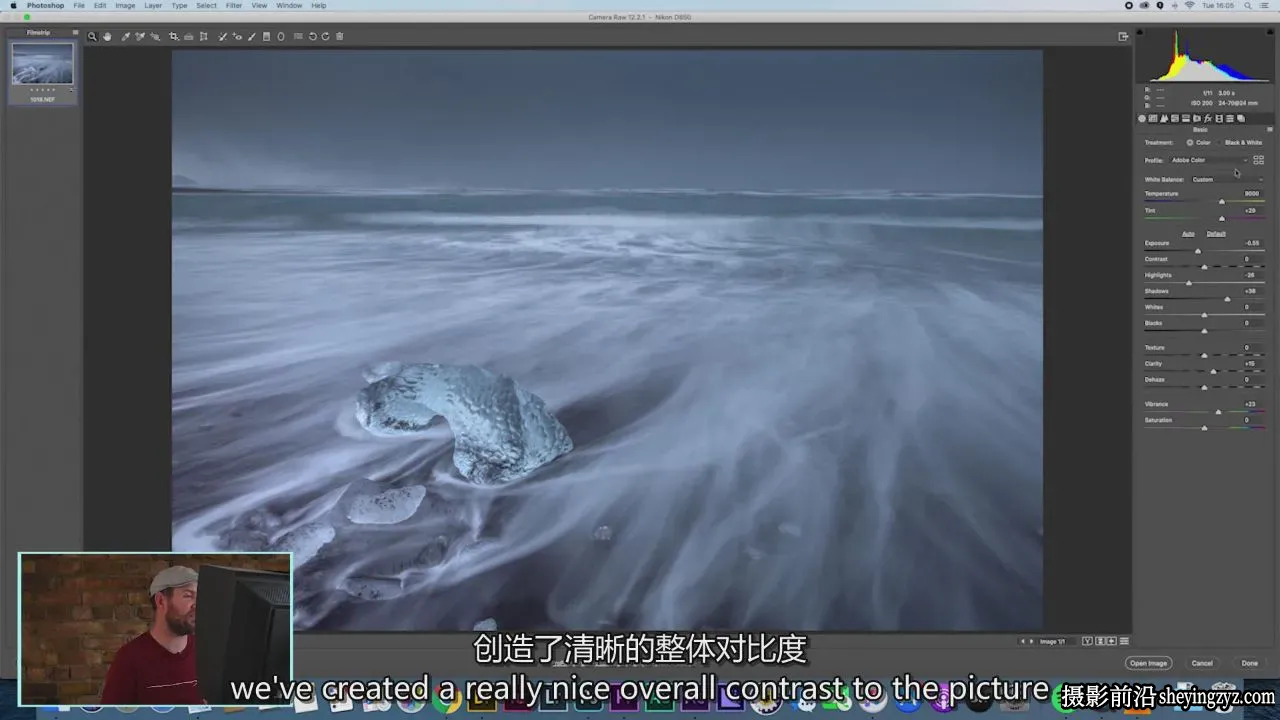
Task: Click the Open Image button
Action: 1148,663
